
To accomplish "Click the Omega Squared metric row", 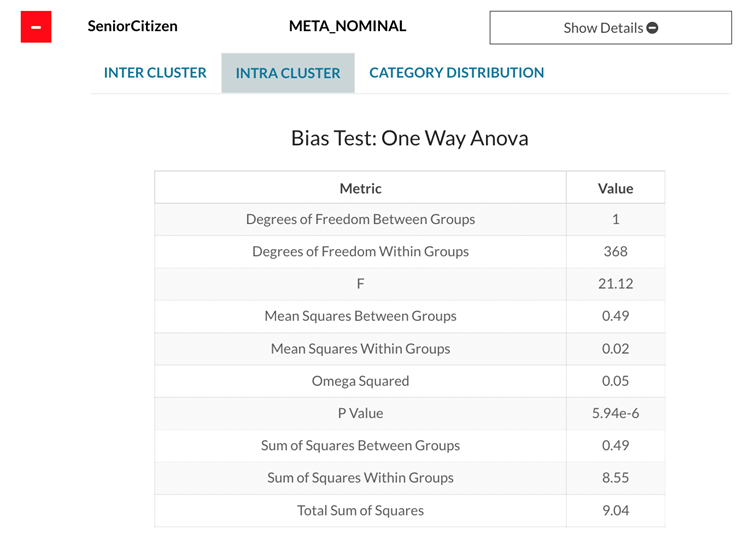I will coord(360,381).
